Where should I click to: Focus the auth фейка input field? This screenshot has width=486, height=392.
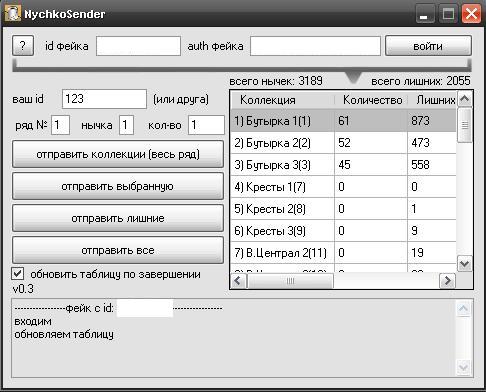pyautogui.click(x=315, y=46)
